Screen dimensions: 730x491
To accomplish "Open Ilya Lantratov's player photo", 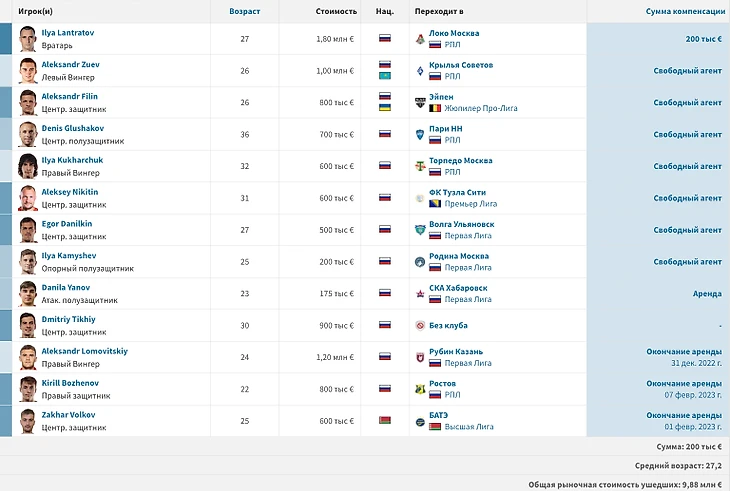I will [x=27, y=39].
